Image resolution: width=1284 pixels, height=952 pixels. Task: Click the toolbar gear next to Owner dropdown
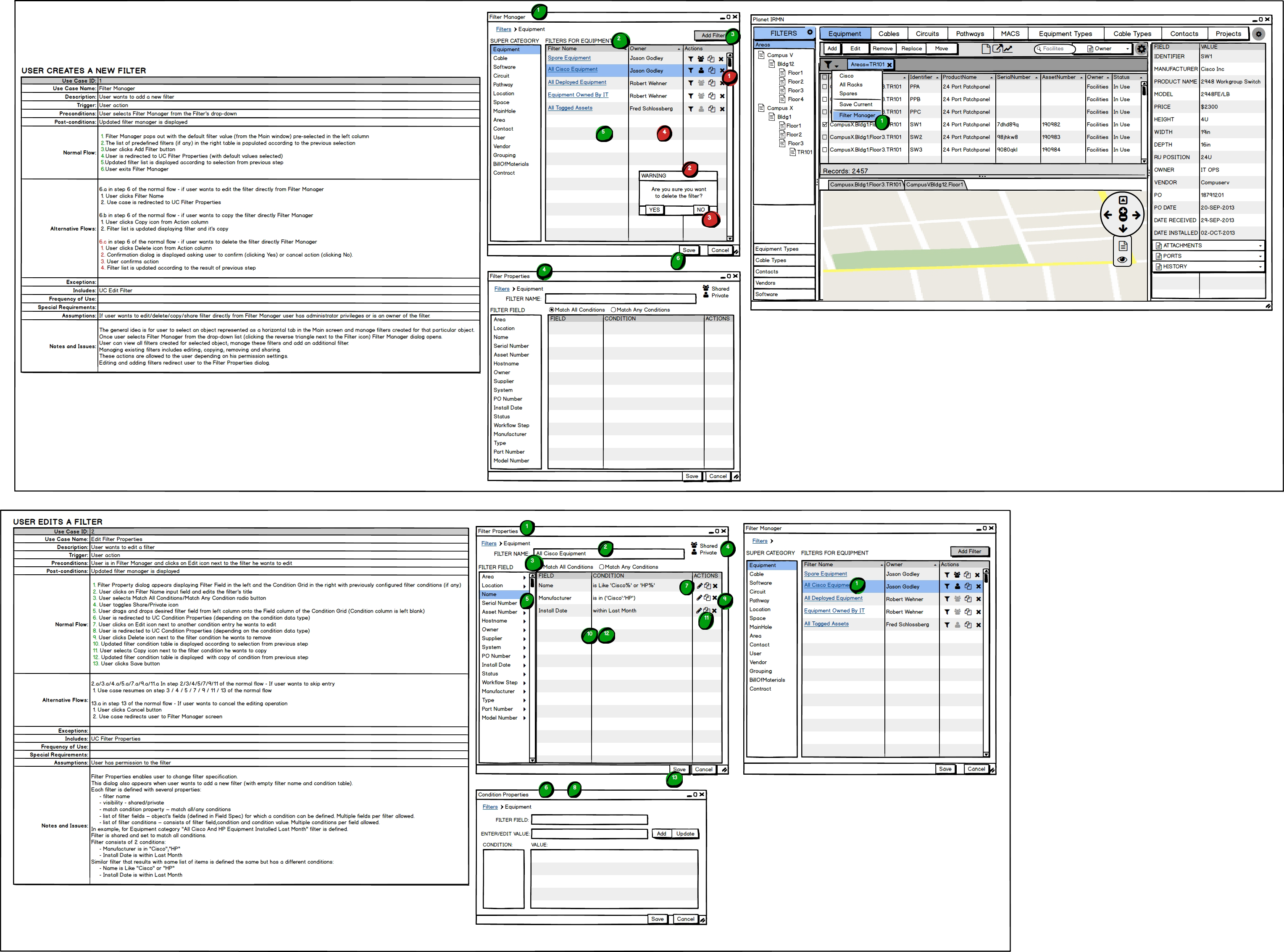tap(1141, 49)
